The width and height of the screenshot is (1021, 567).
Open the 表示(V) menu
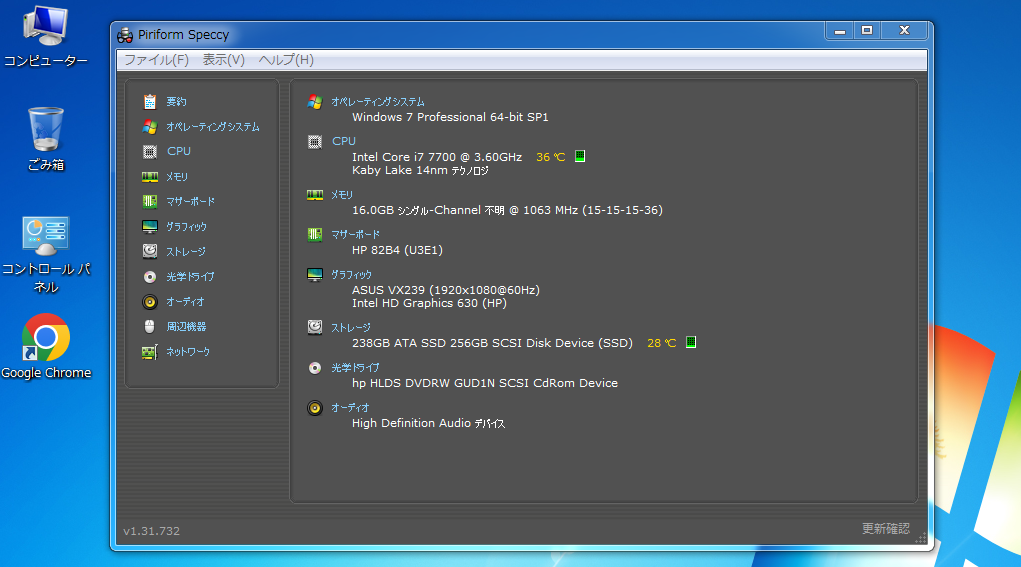click(223, 60)
